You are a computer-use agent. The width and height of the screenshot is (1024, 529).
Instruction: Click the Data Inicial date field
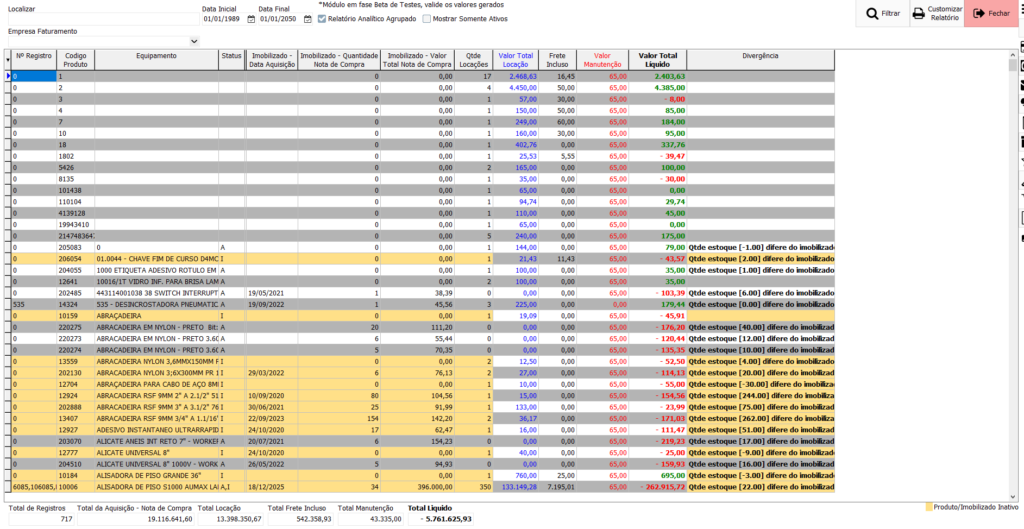tap(222, 19)
